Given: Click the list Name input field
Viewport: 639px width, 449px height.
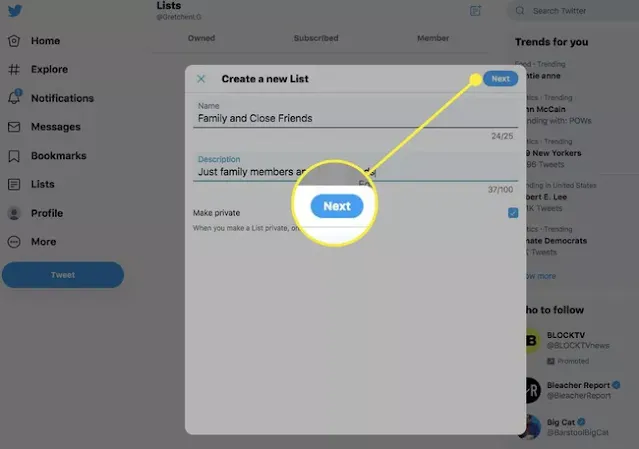Looking at the screenshot, I should (355, 114).
